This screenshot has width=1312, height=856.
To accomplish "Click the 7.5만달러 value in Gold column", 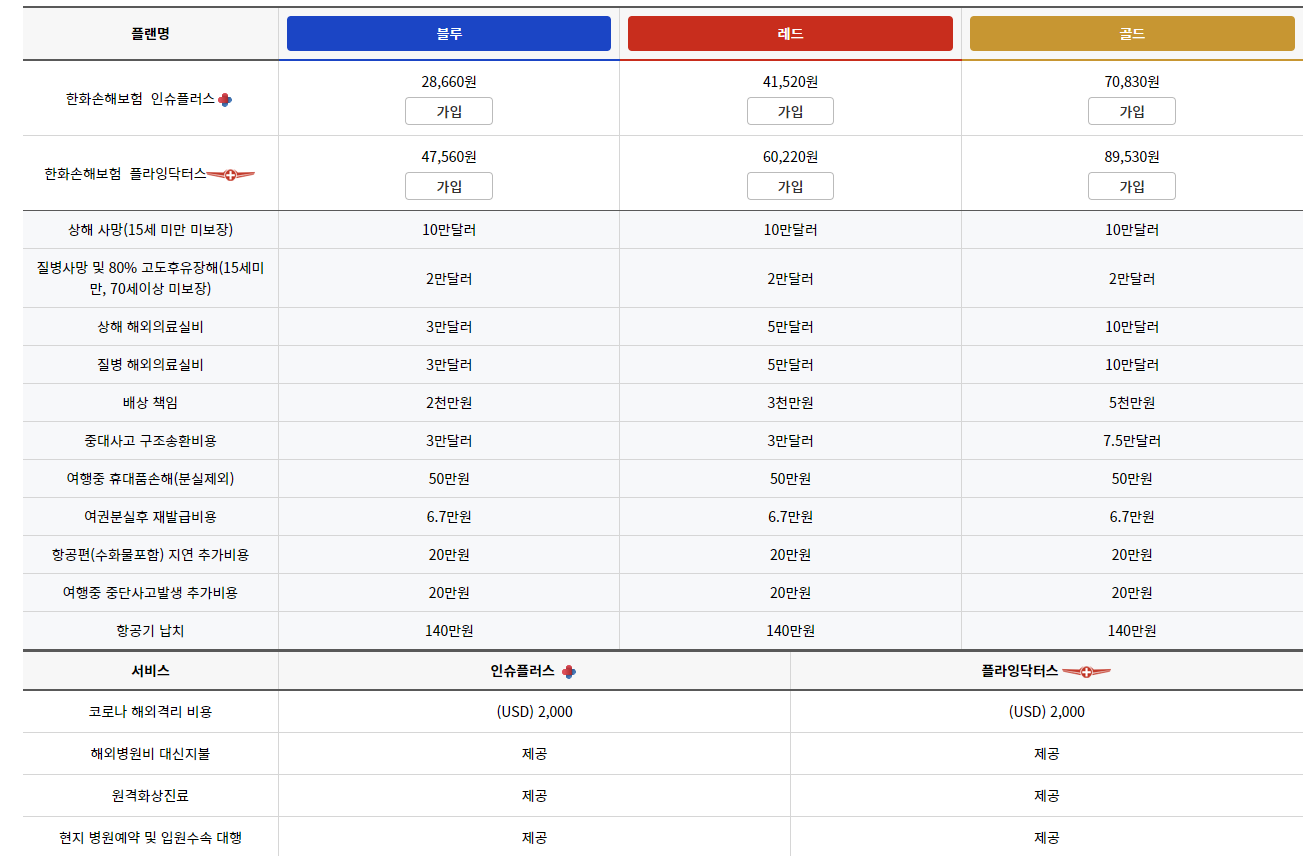I will point(1132,440).
